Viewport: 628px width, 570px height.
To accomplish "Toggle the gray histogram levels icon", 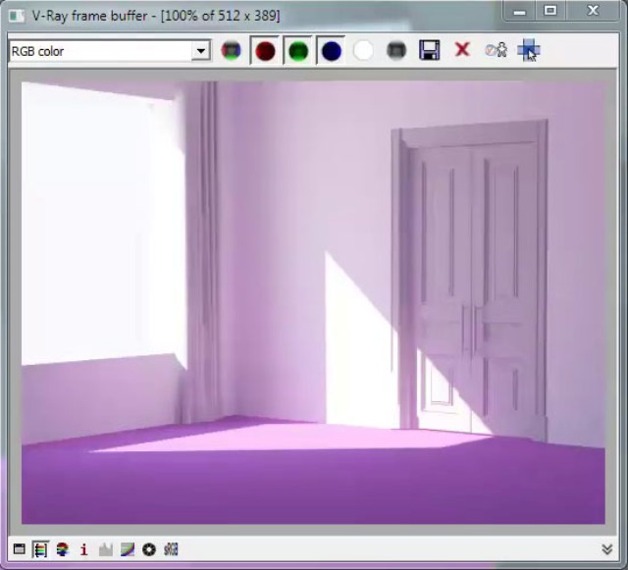I will pyautogui.click(x=105, y=549).
